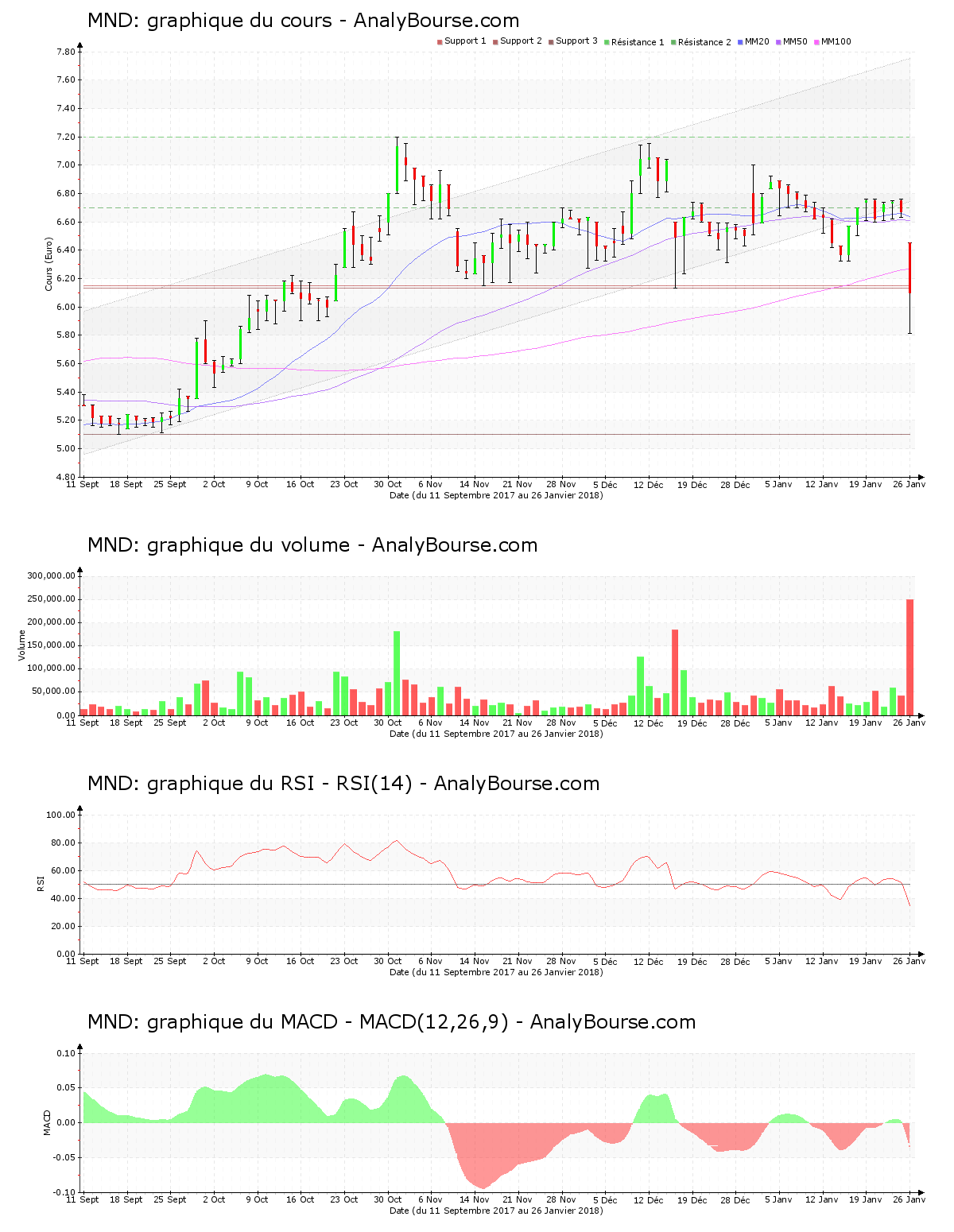Click the 4.80 price axis label
The image size is (954, 1232).
[66, 477]
